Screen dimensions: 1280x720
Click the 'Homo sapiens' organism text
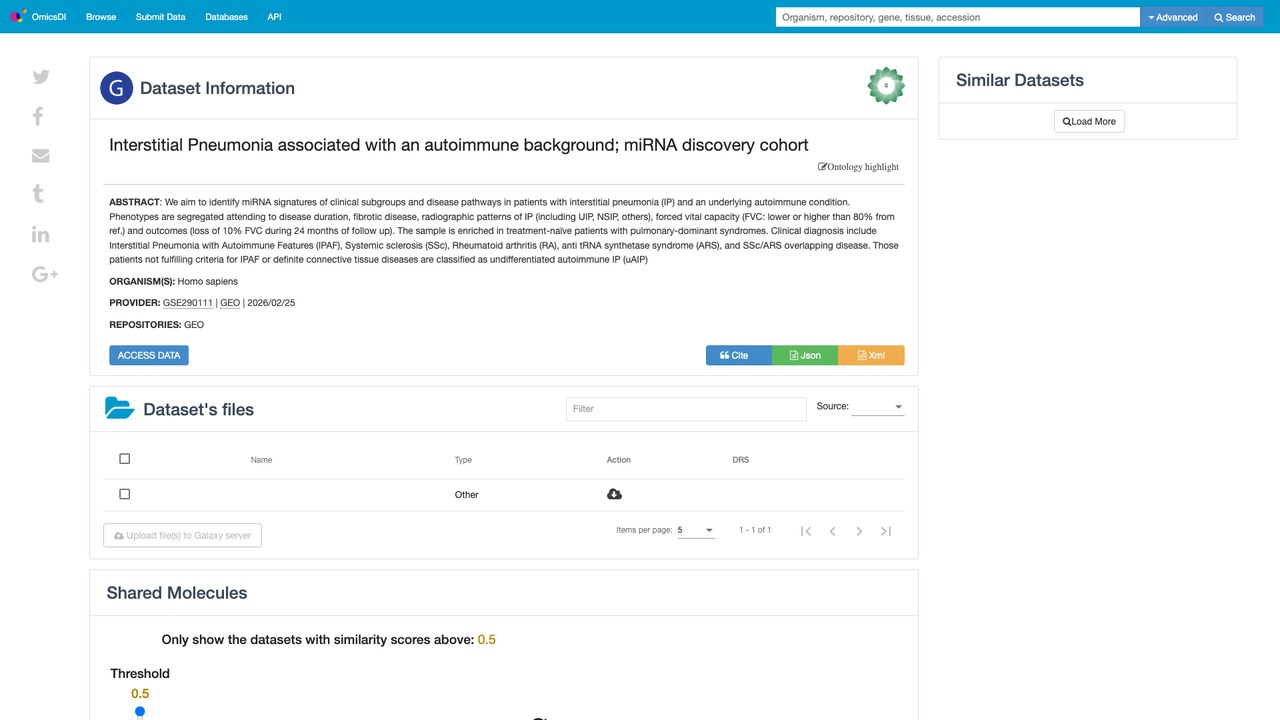[208, 282]
